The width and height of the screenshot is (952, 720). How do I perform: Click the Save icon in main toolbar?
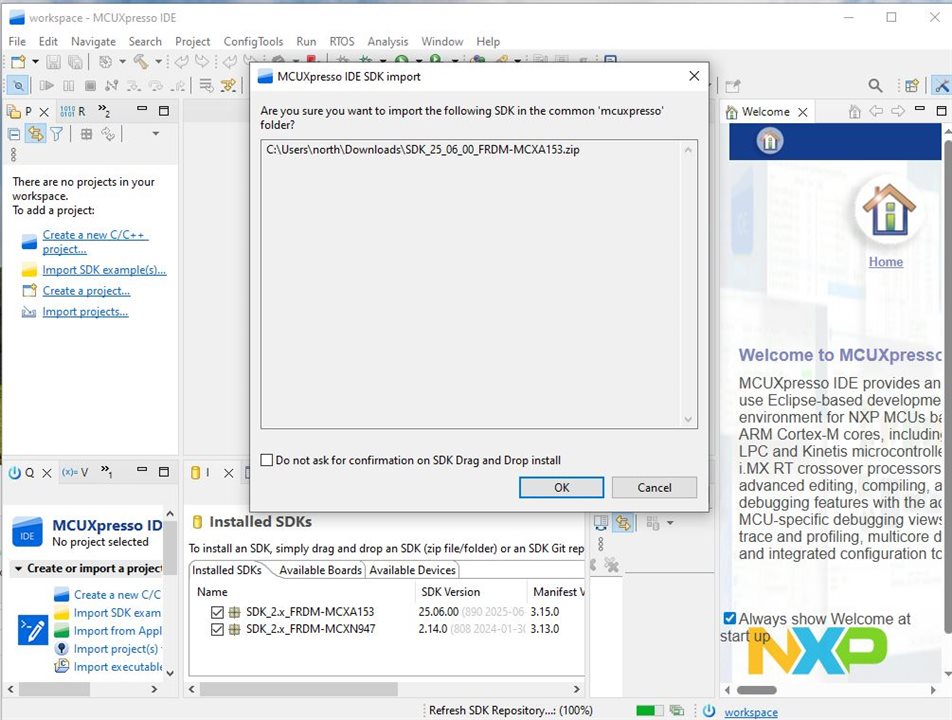53,61
